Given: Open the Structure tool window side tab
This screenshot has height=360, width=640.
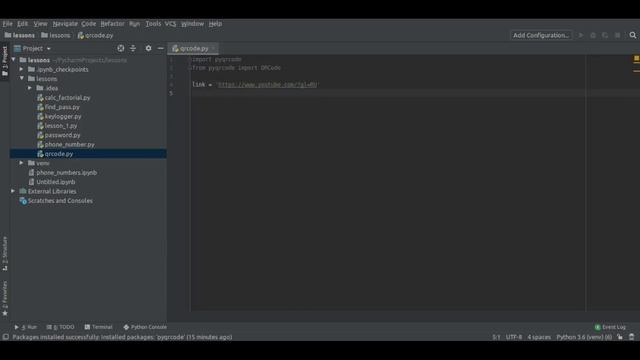Looking at the screenshot, I should coord(4,253).
